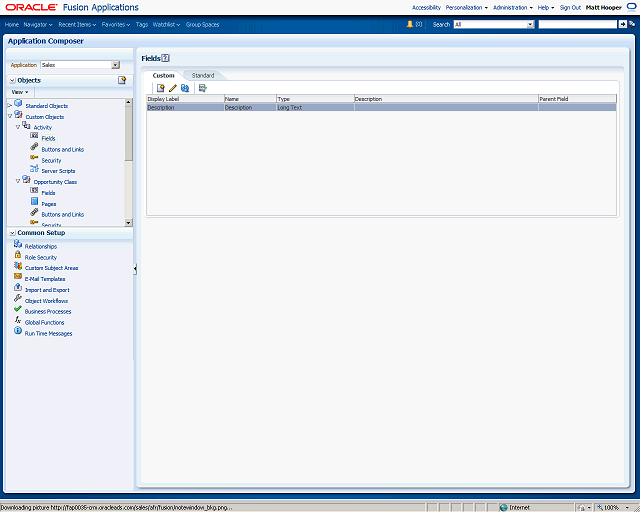The image size is (640, 512).
Task: Open the Help menu
Action: (x=546, y=8)
